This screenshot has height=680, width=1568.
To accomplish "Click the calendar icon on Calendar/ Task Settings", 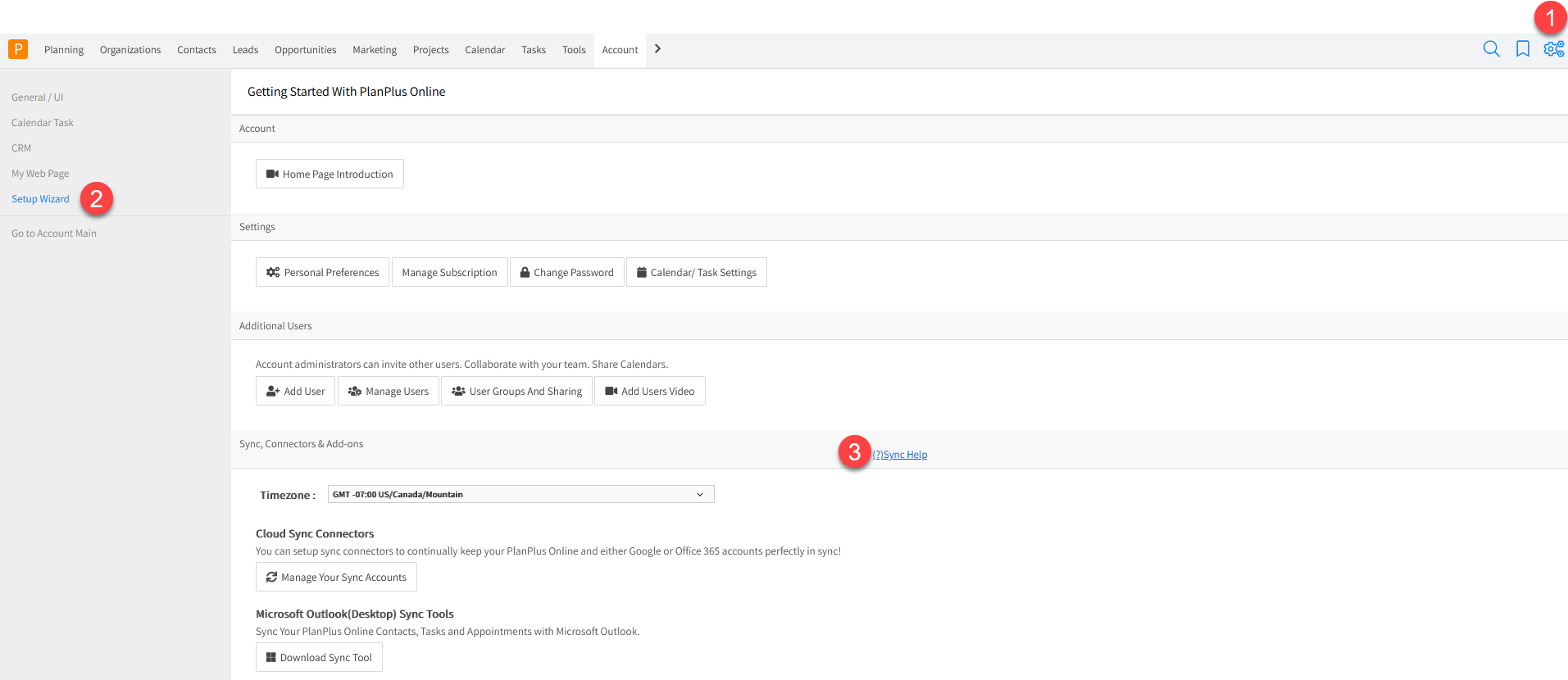I will click(x=642, y=272).
